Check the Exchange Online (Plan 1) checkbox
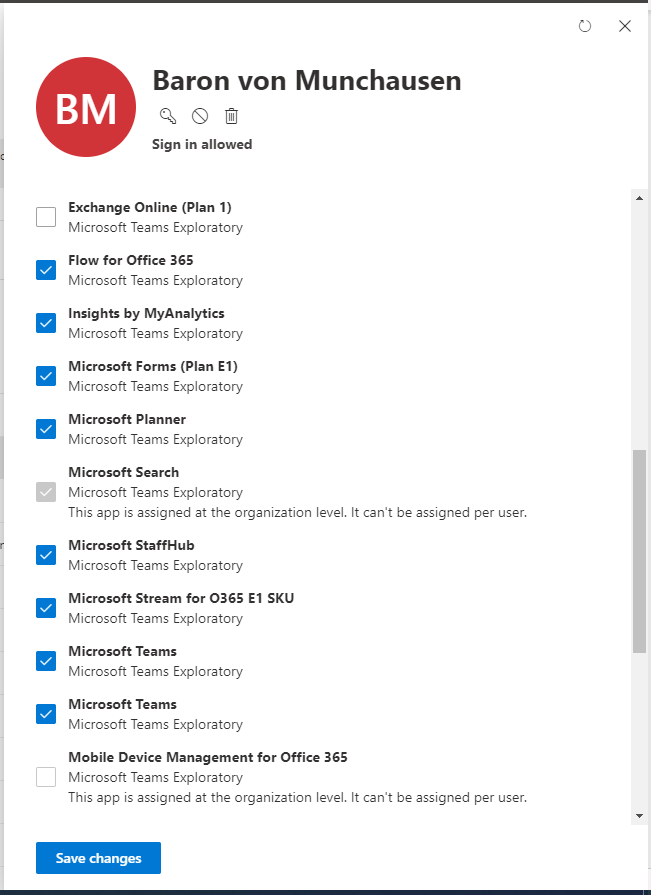 click(46, 217)
